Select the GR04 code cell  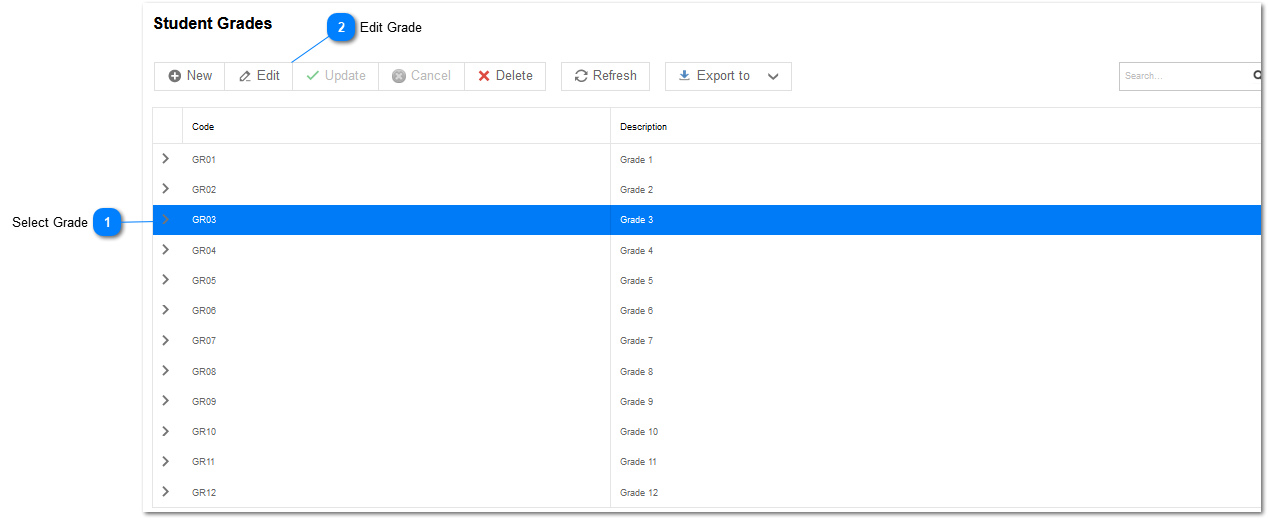396,251
